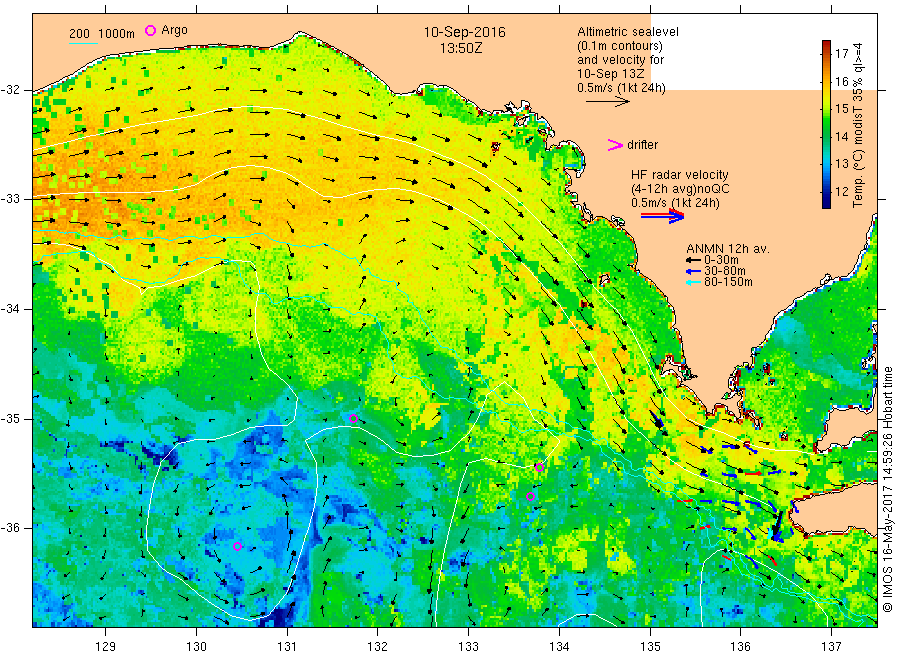Viewport: 900px width, 660px height.
Task: Click the 12 tick label on the colorbar
Action: 841,192
